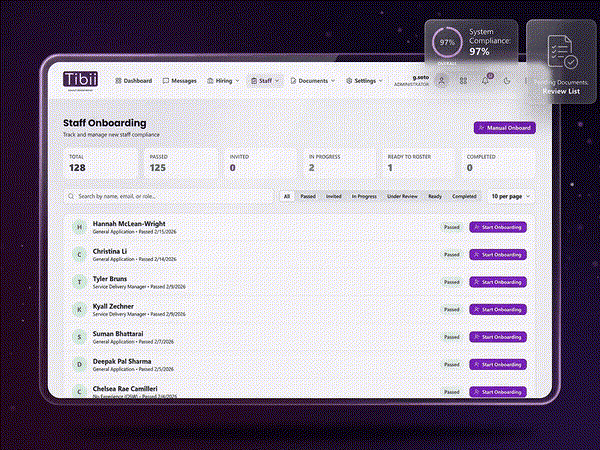Click the Passed badge for Tyler Bruns
This screenshot has height=450, width=600.
click(x=452, y=282)
